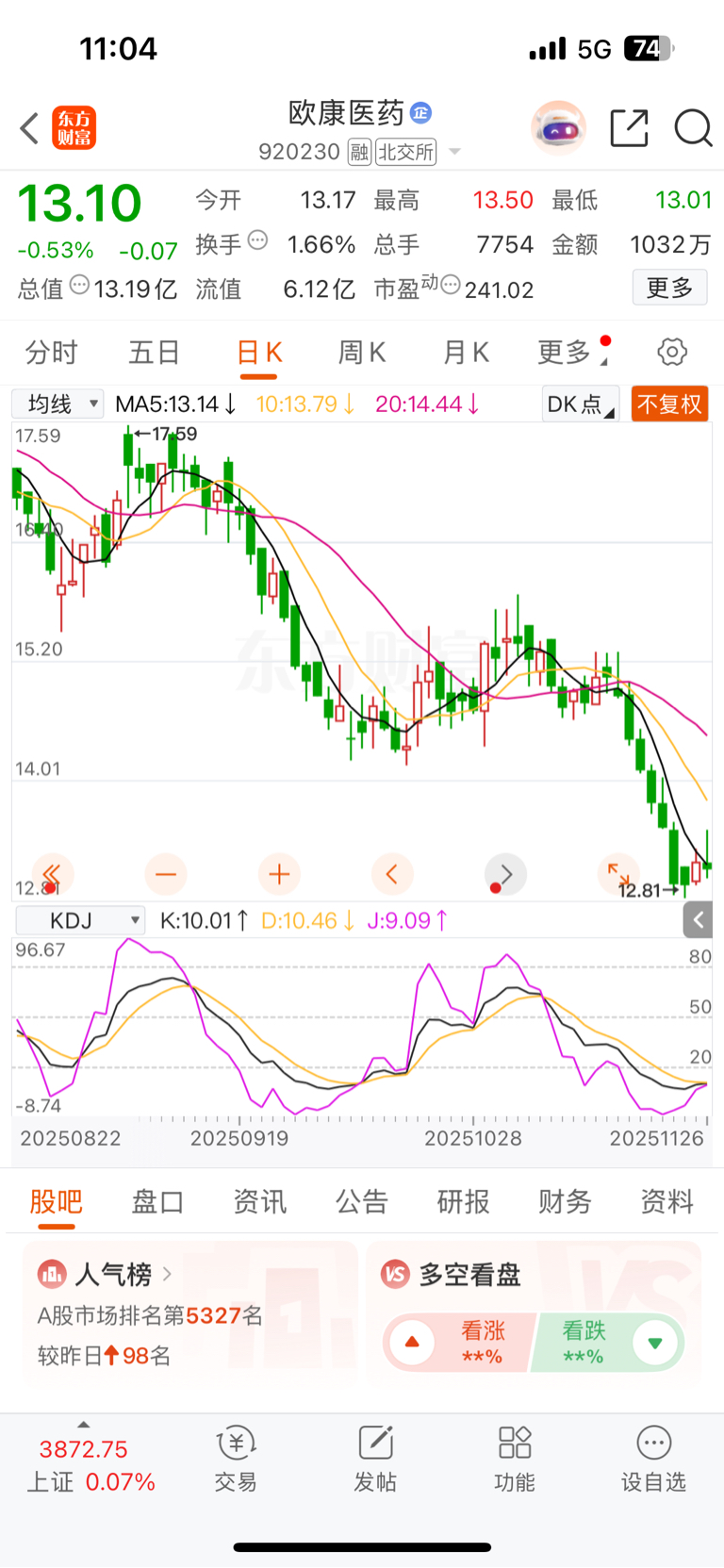This screenshot has width=724, height=1568.
Task: Select the 股吧 tab
Action: pos(57,1201)
